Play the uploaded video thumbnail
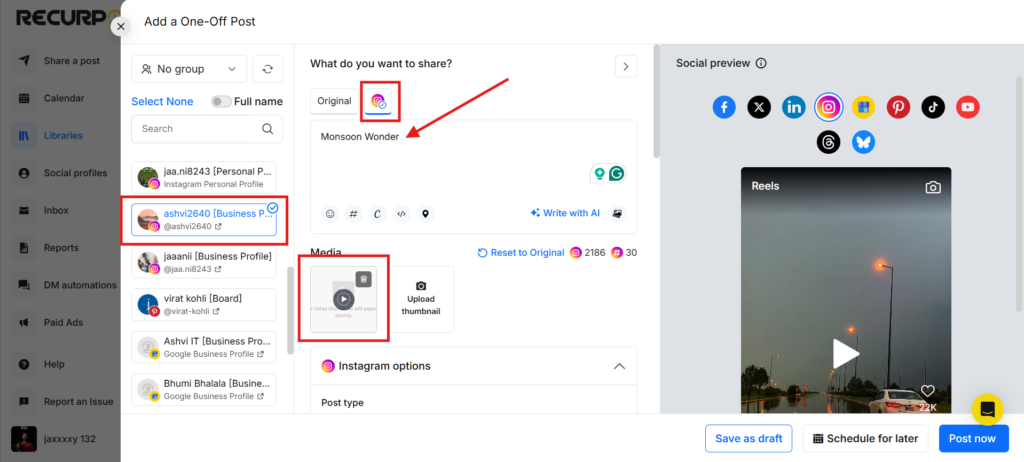The height and width of the screenshot is (462, 1024). pos(344,299)
